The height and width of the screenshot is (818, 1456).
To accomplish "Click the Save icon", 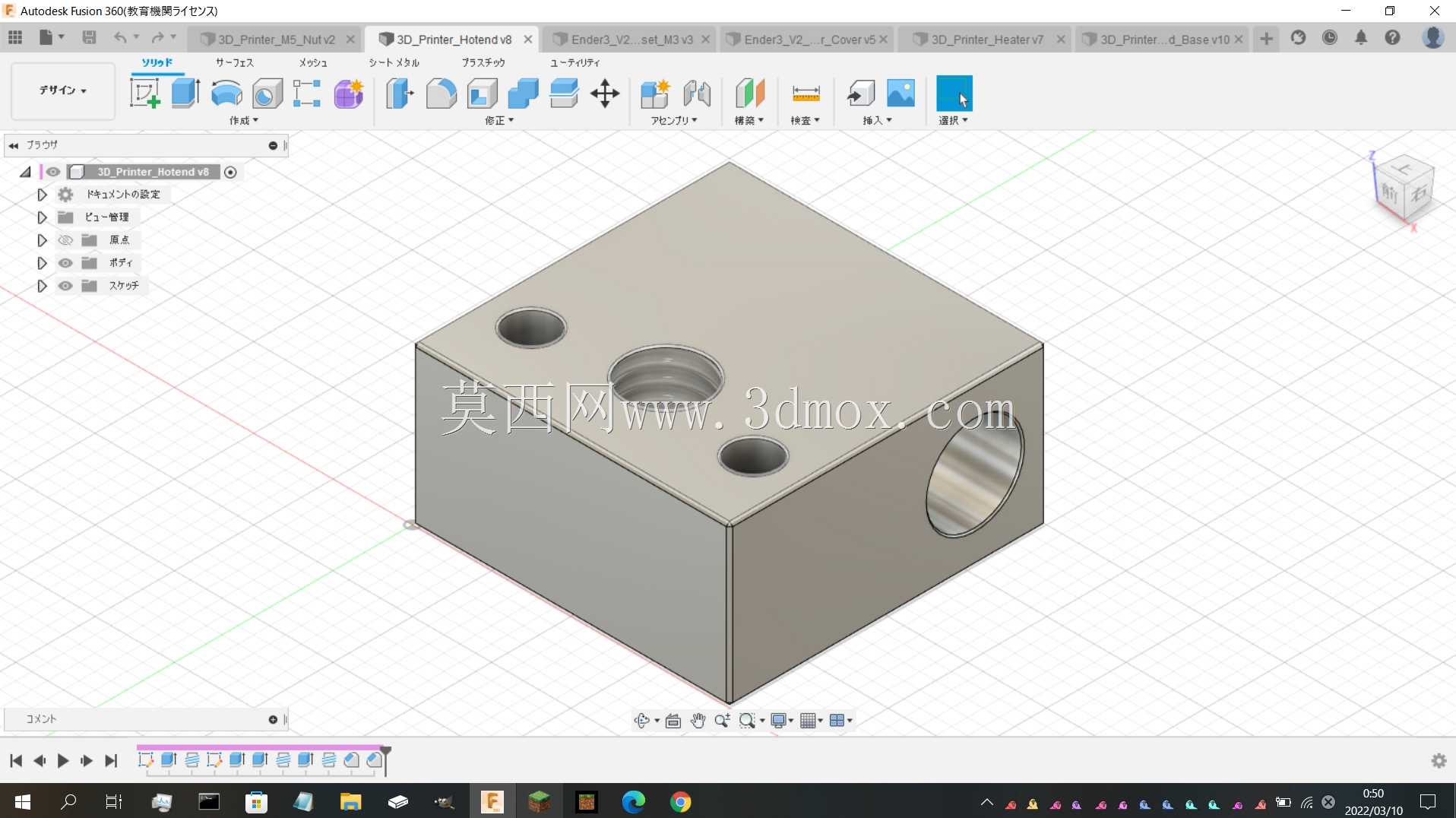I will (89, 37).
